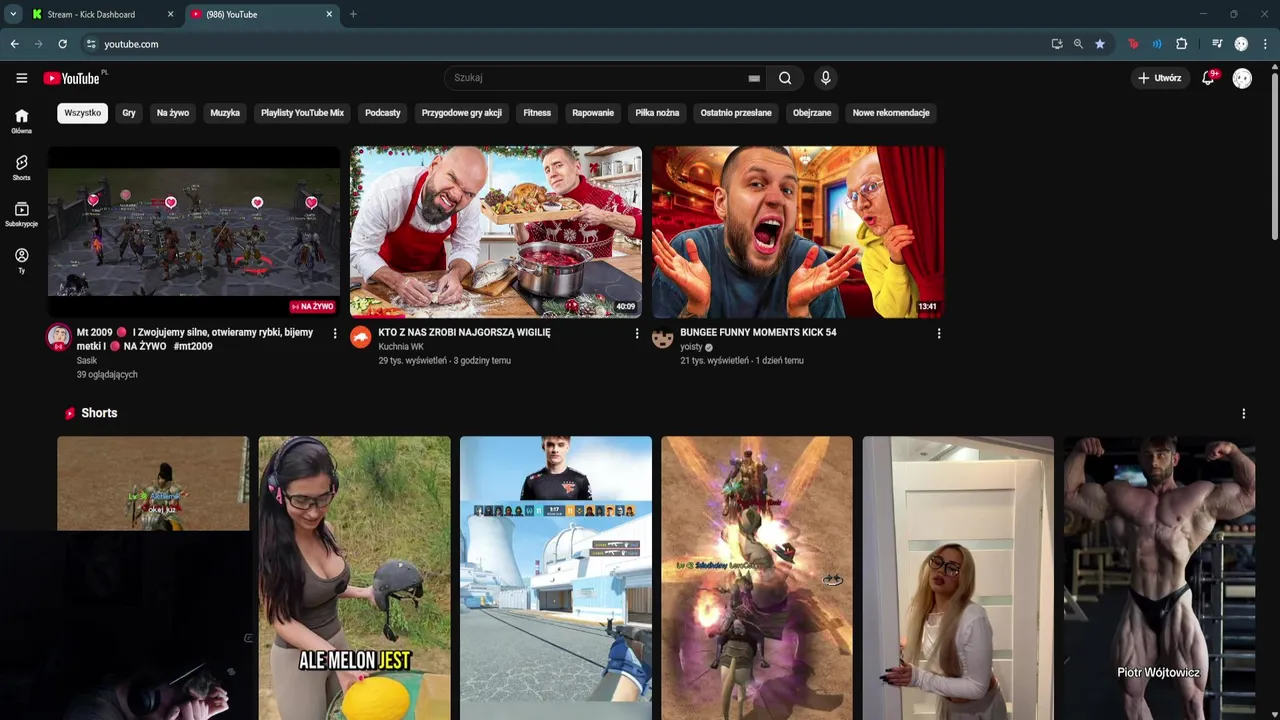Select the Gry filter chip
The image size is (1280, 720).
pos(129,113)
